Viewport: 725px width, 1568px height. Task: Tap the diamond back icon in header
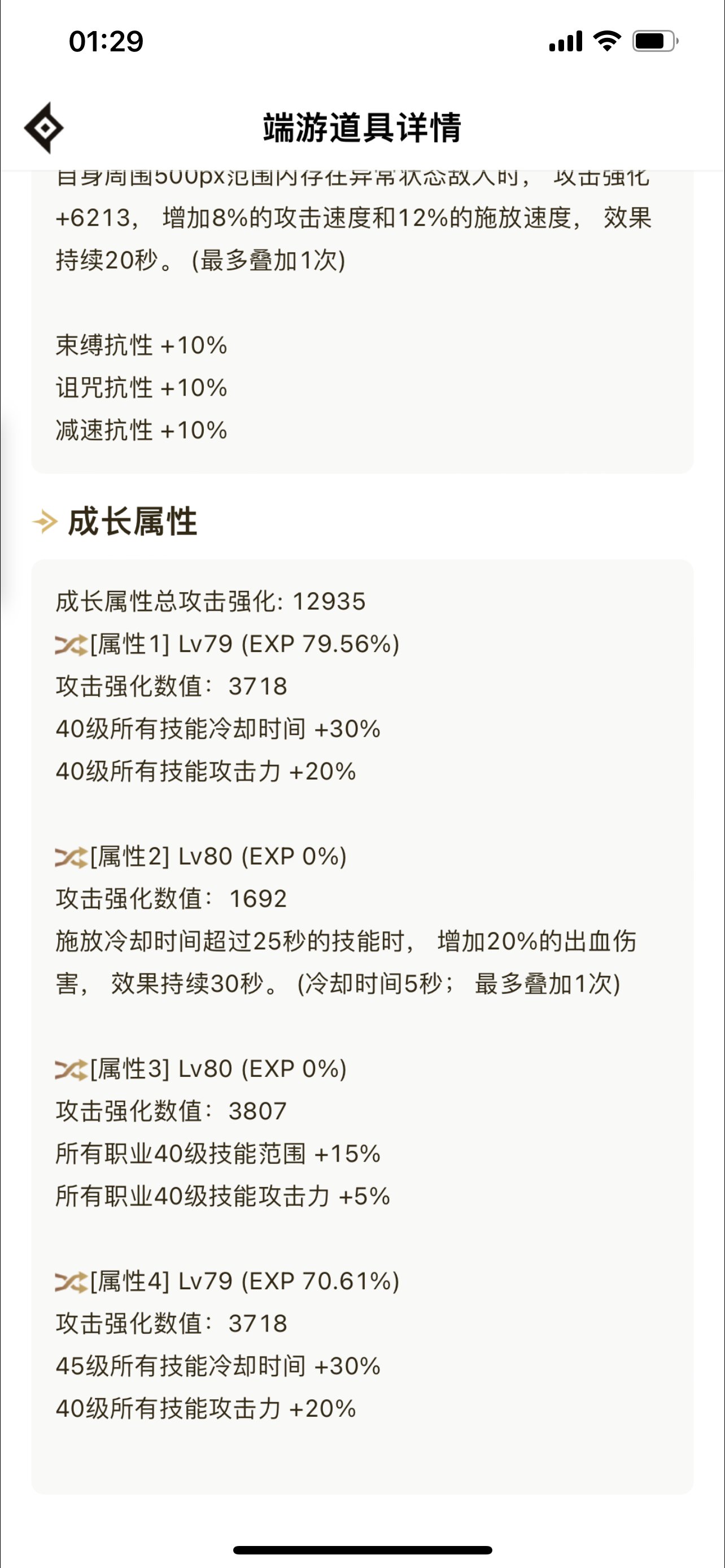(x=44, y=128)
